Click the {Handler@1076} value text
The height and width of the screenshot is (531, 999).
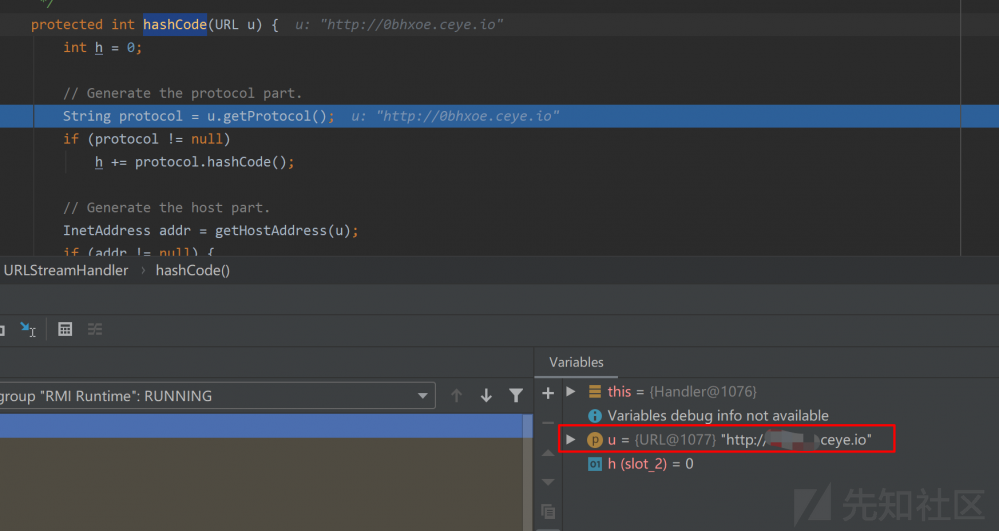[x=703, y=391]
